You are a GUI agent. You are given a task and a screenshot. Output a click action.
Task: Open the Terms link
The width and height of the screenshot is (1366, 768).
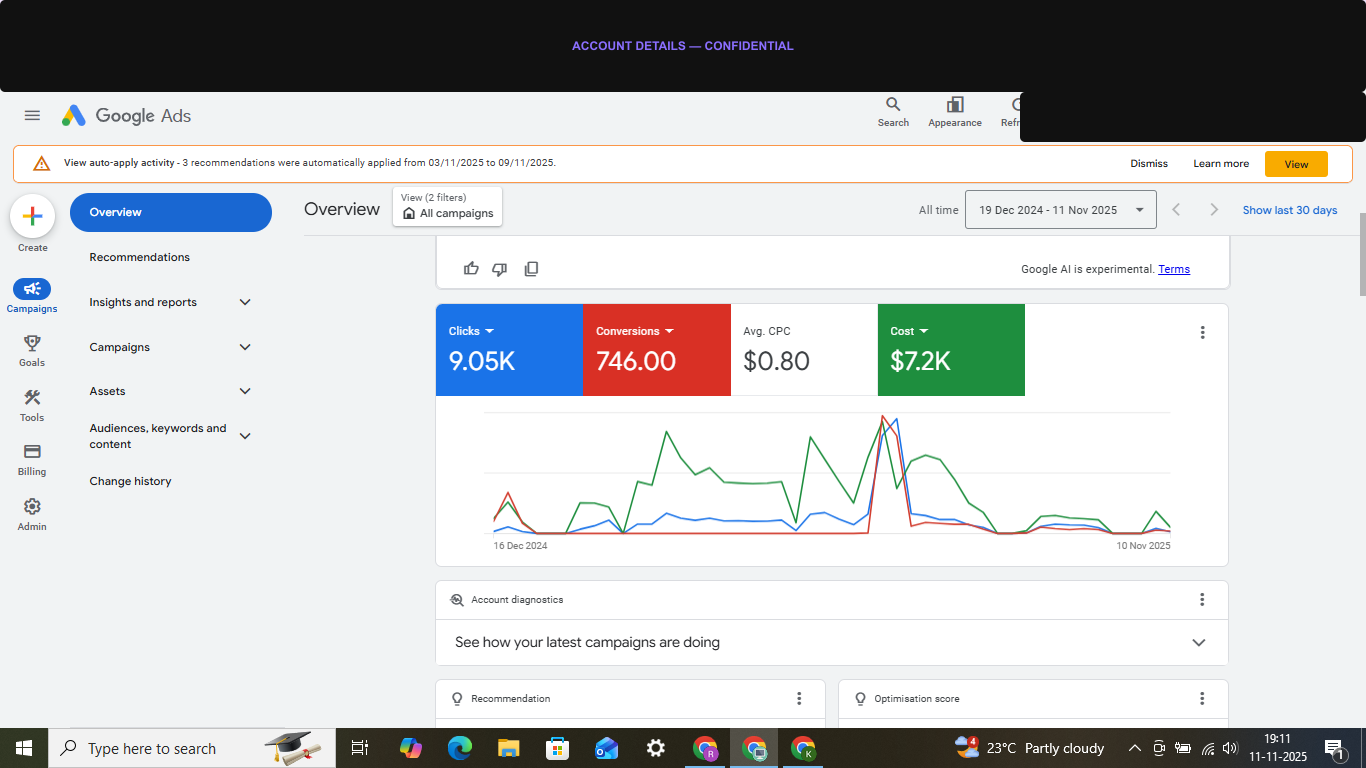coord(1174,269)
